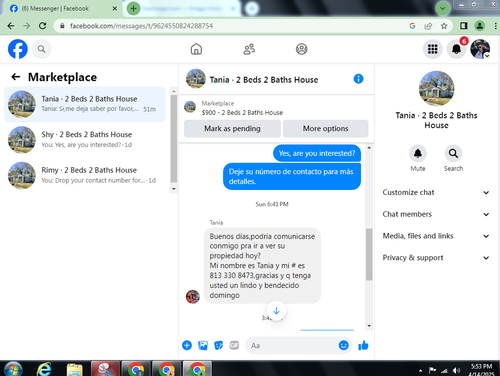The image size is (500, 376).
Task: Click the 'Yes, are you interested?' message bubble
Action: coord(317,153)
